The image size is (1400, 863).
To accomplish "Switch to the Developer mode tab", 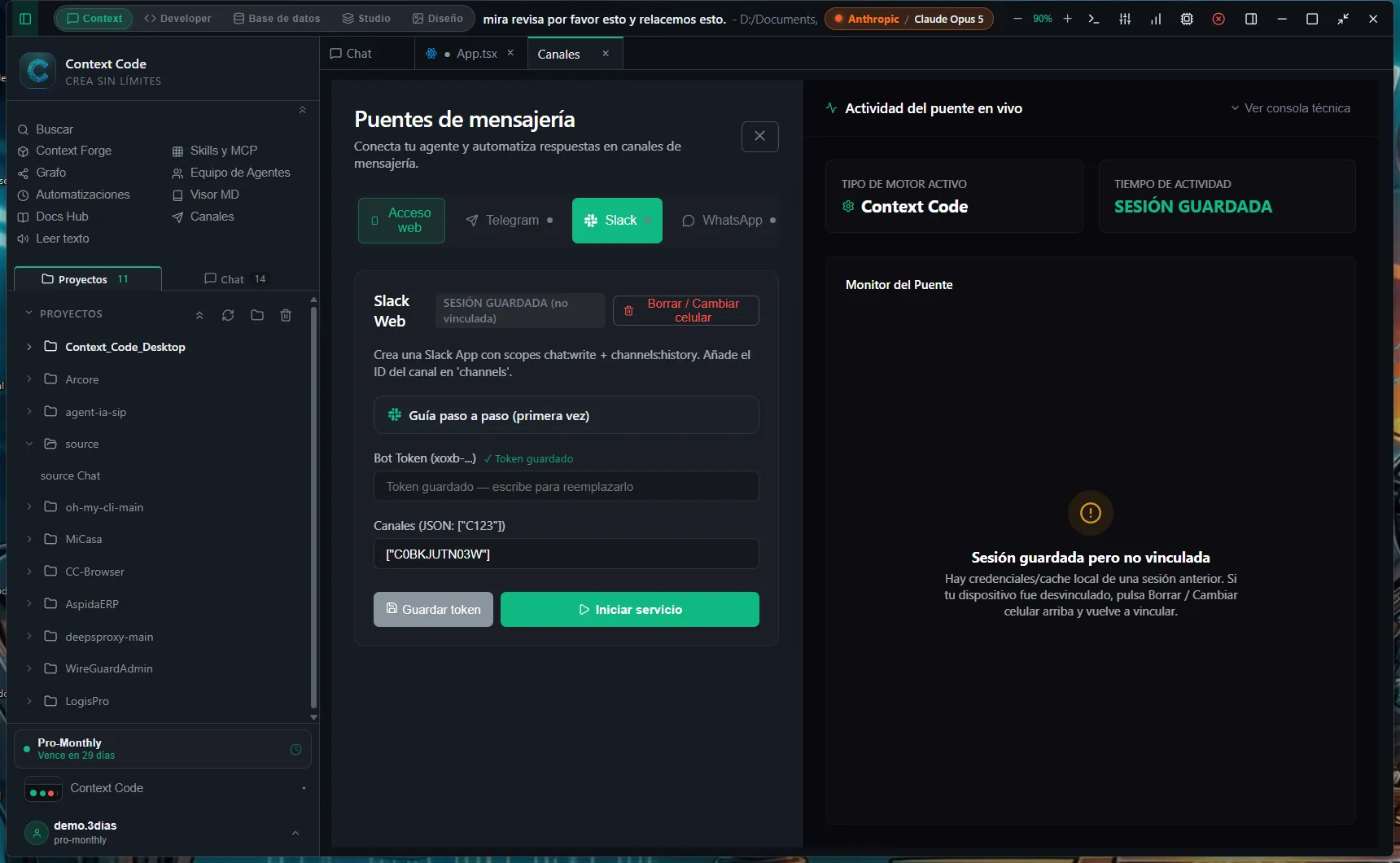I will (177, 18).
